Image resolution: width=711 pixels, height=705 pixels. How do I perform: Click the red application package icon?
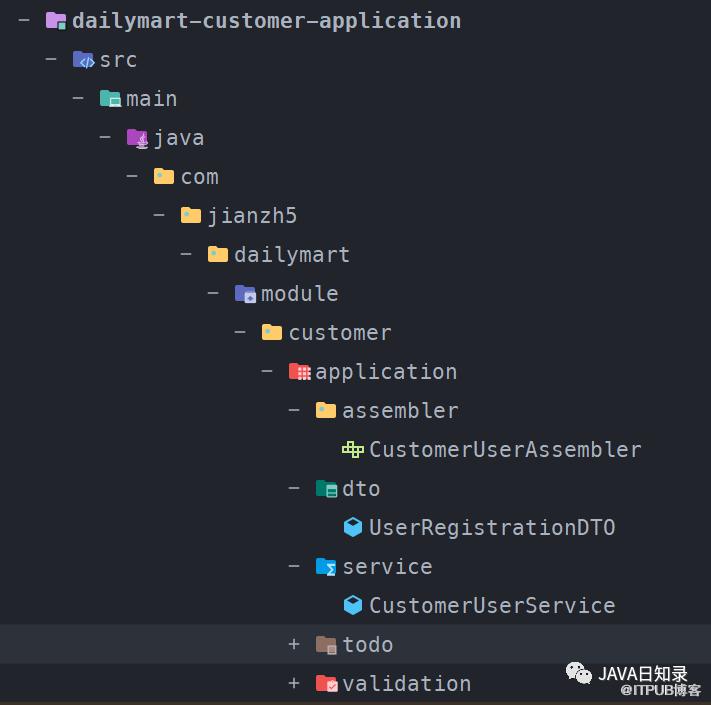tap(299, 372)
